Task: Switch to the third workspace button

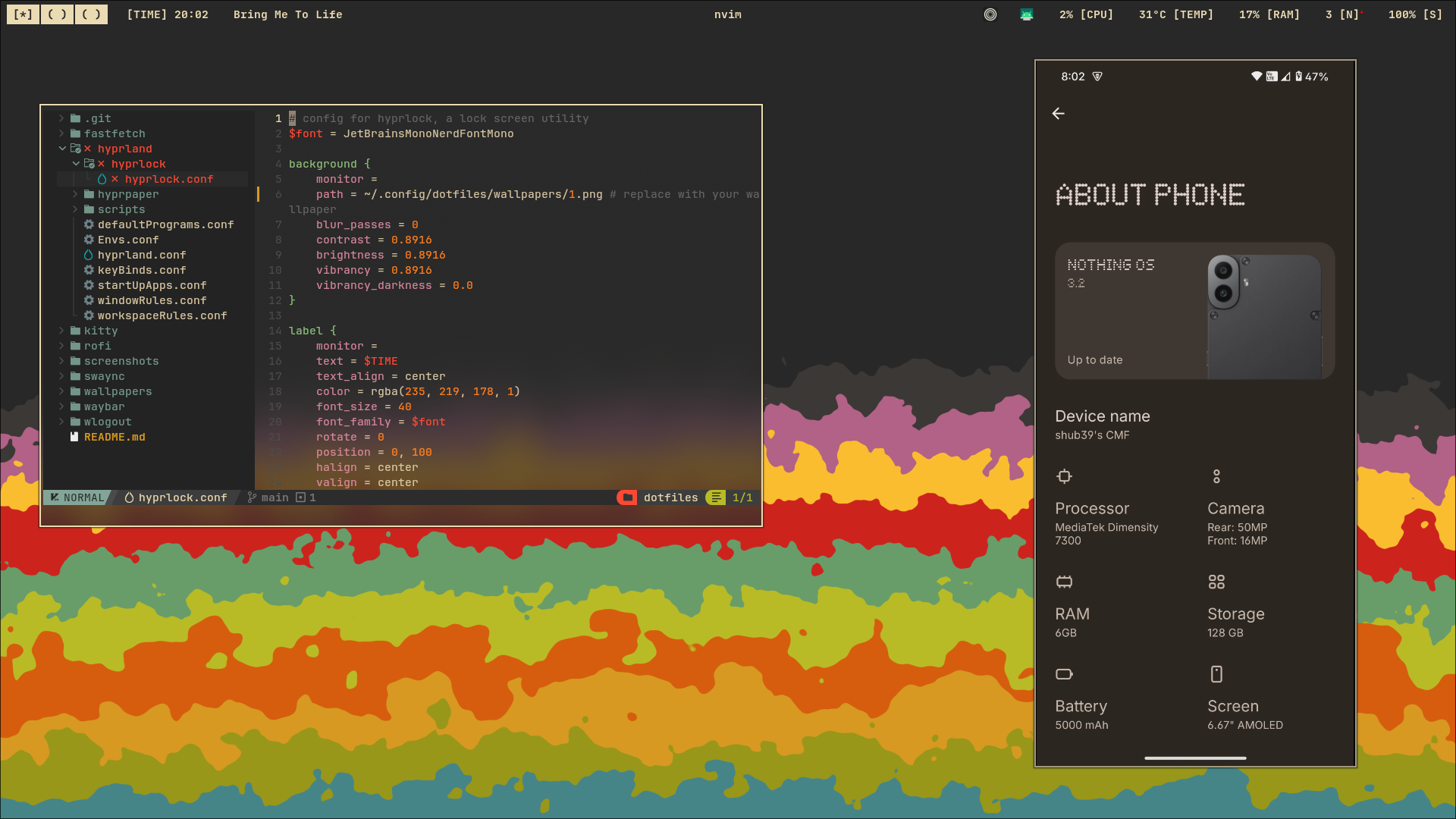Action: [x=91, y=14]
